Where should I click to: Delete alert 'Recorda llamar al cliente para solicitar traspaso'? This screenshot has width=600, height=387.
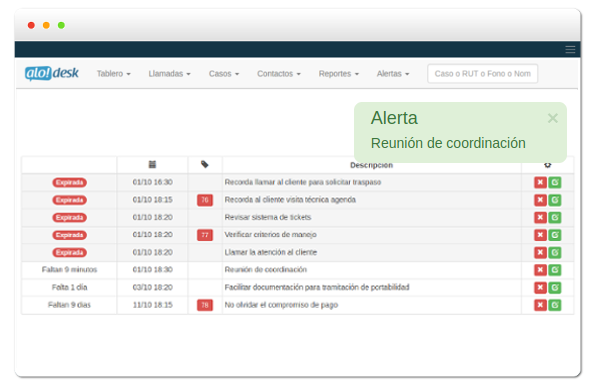coord(540,183)
